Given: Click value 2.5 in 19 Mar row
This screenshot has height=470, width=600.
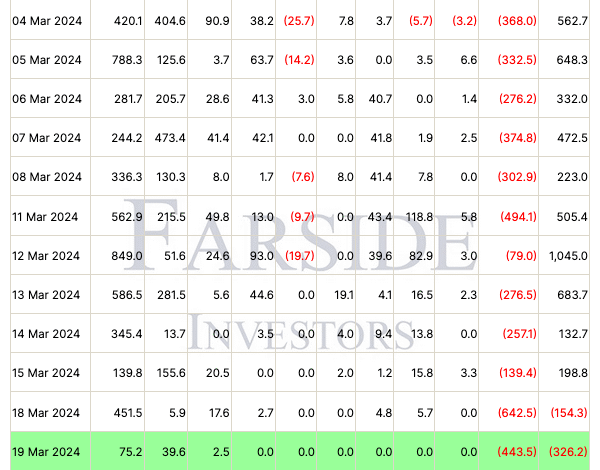Looking at the screenshot, I should [222, 452].
